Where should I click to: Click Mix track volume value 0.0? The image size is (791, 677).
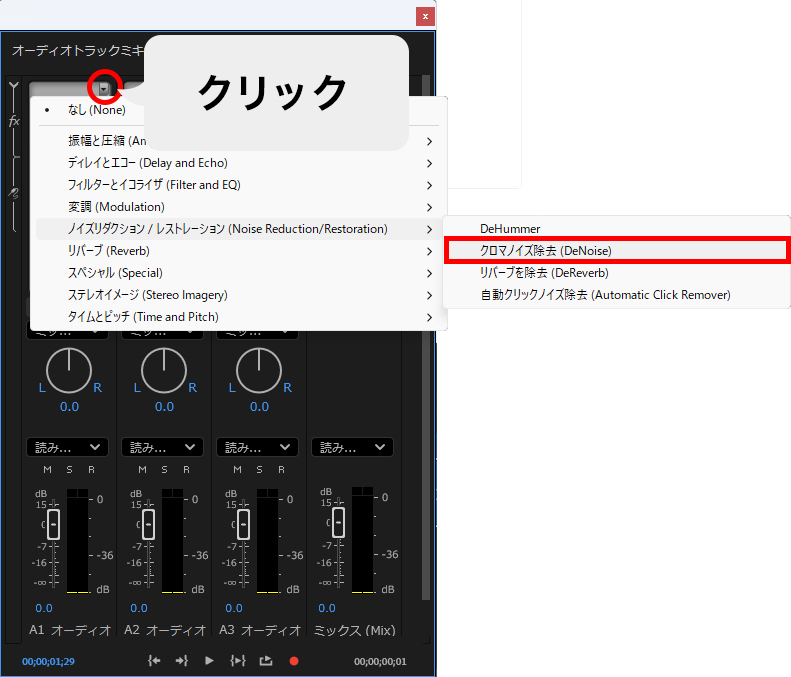click(327, 608)
